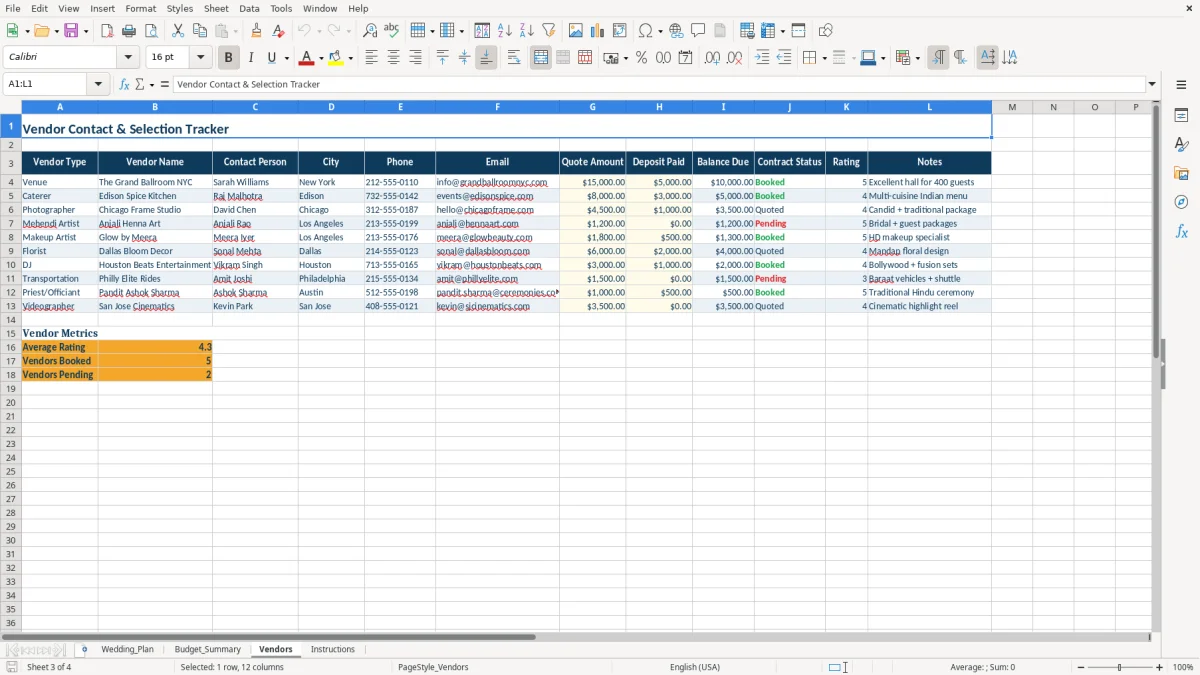Screen dimensions: 1200x675
Task: Toggle Bold formatting
Action: (229, 58)
